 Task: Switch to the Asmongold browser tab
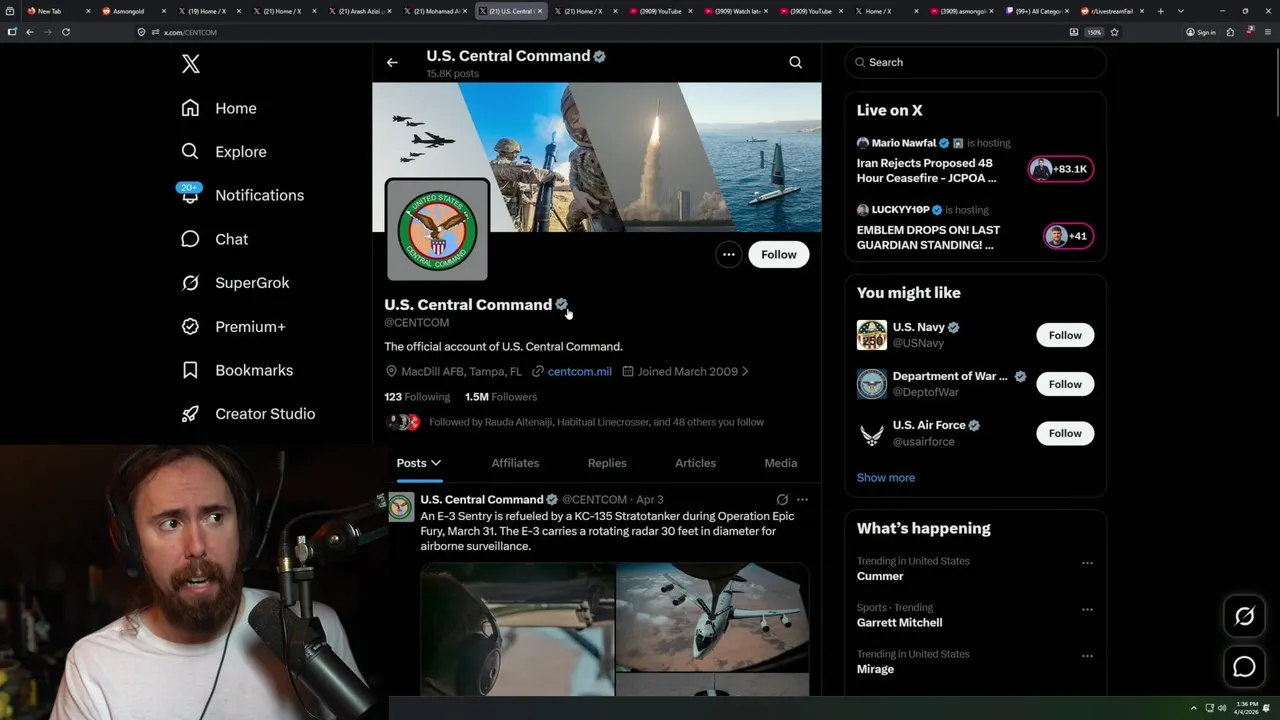tap(134, 11)
